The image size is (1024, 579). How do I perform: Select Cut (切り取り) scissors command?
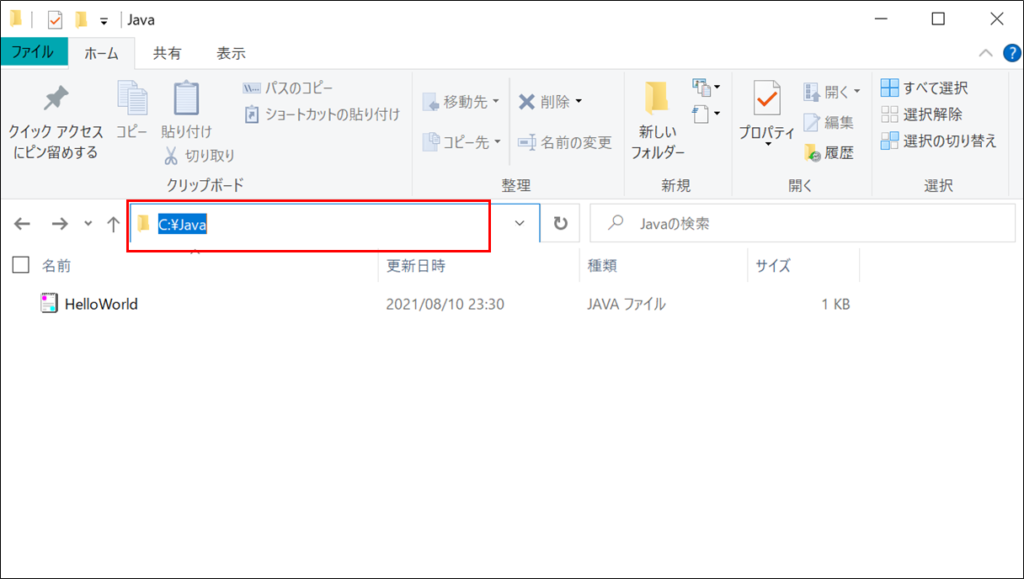(x=199, y=155)
